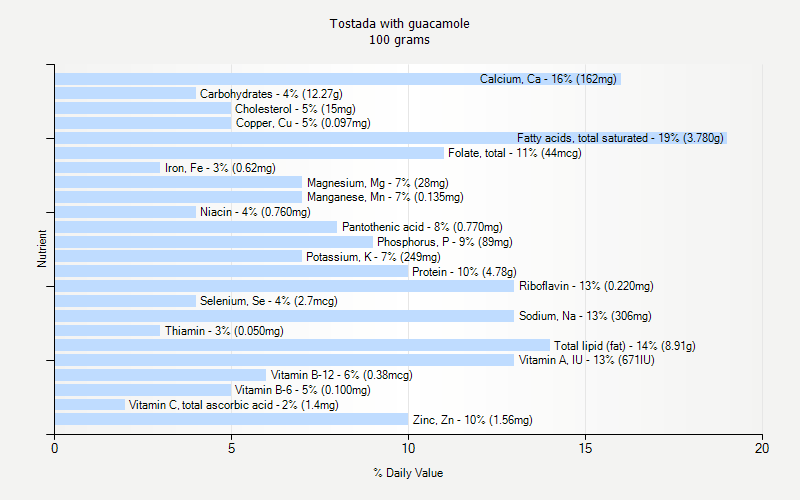Click the % Daily Value axis label
The image size is (800, 500).
point(408,473)
